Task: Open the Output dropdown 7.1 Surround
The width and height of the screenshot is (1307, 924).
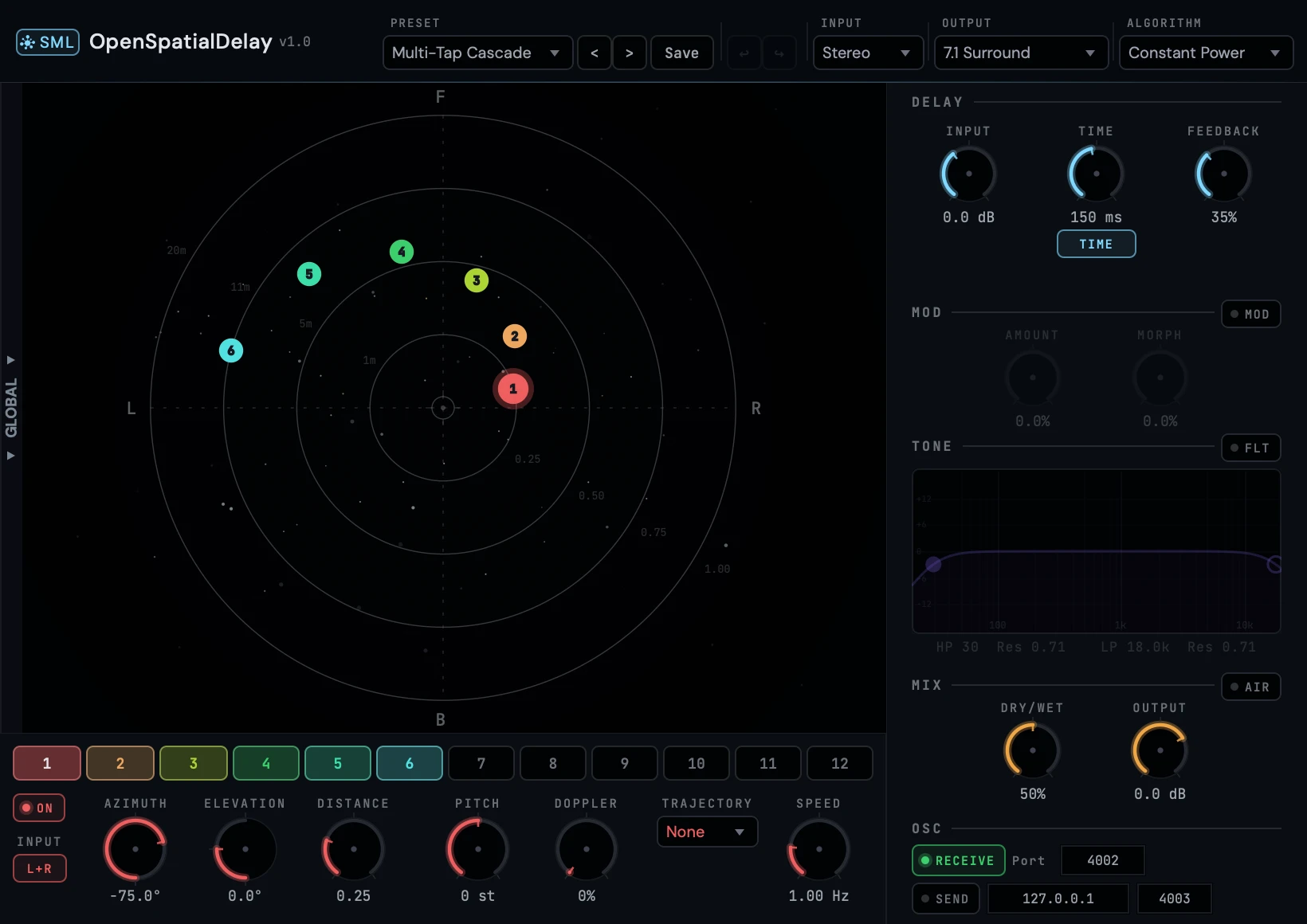Action: point(1021,53)
